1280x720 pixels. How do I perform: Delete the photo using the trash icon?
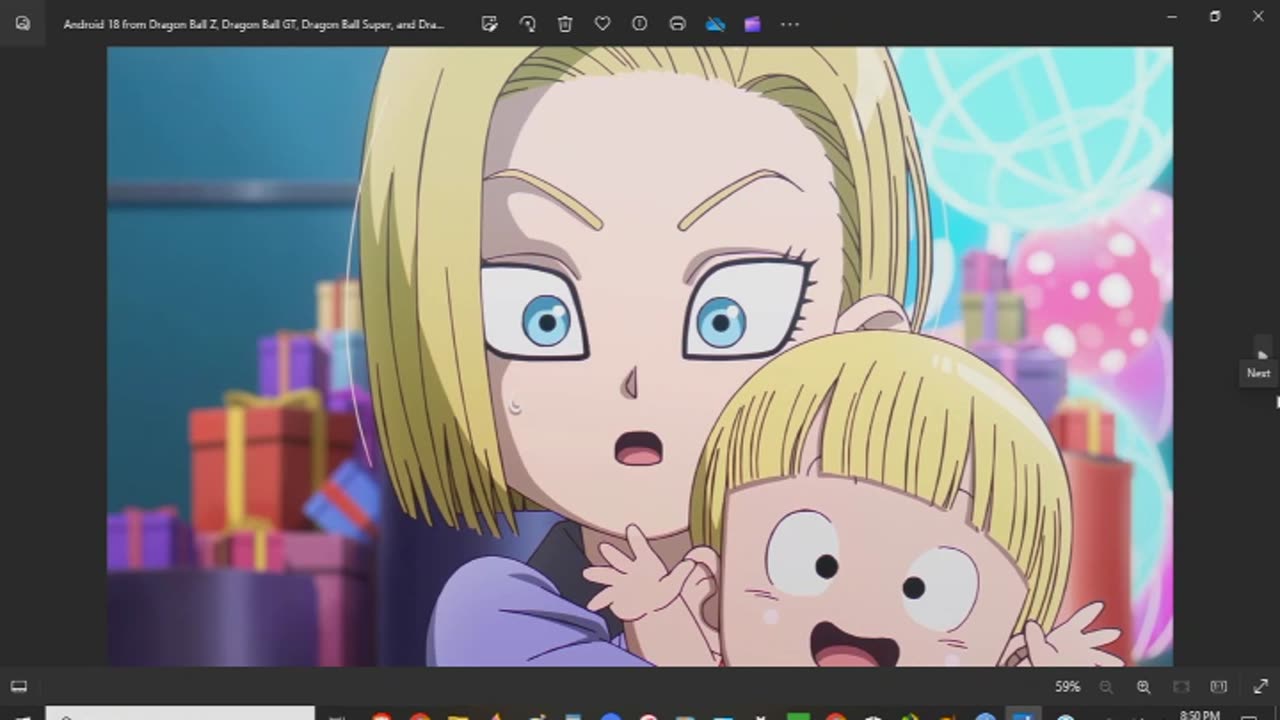click(x=565, y=24)
